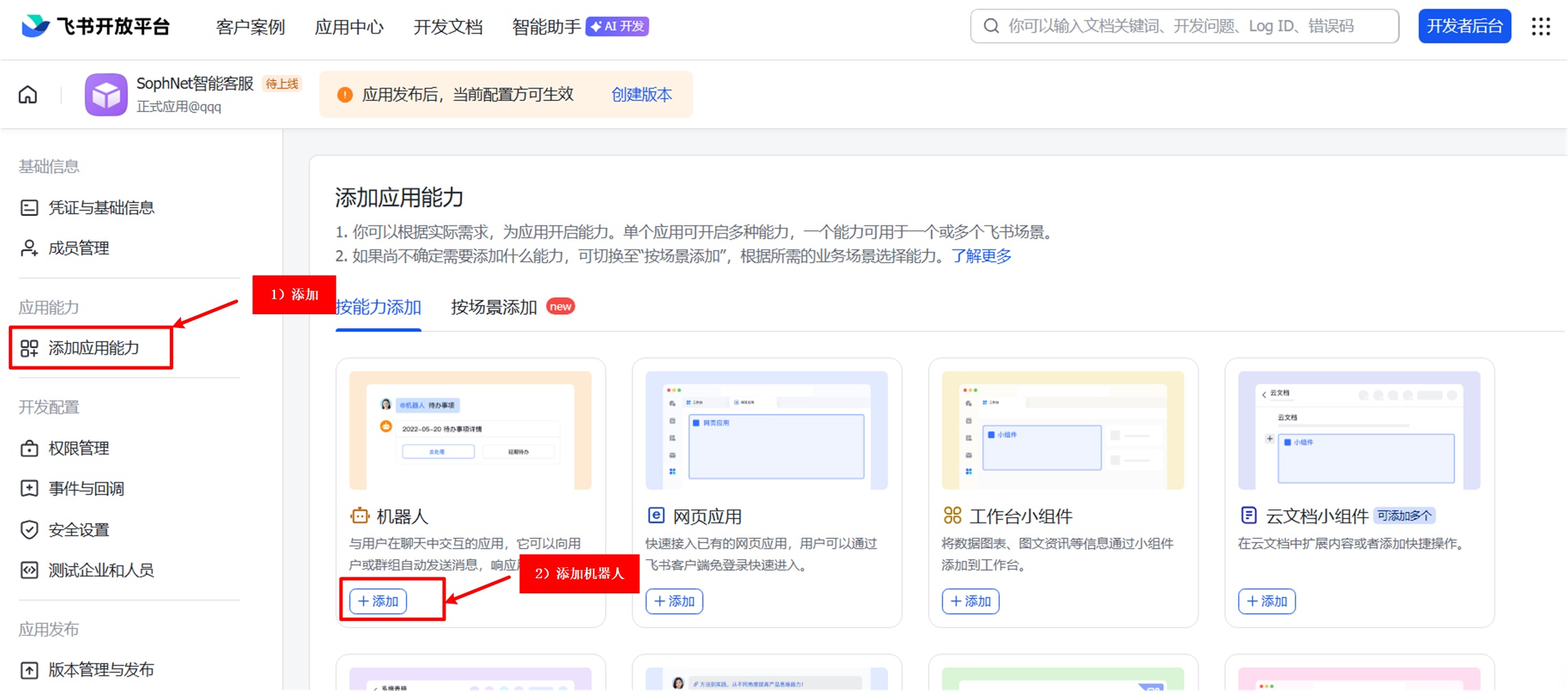This screenshot has height=691, width=1568.
Task: Open 开发文档 in the top navigation
Action: point(448,27)
